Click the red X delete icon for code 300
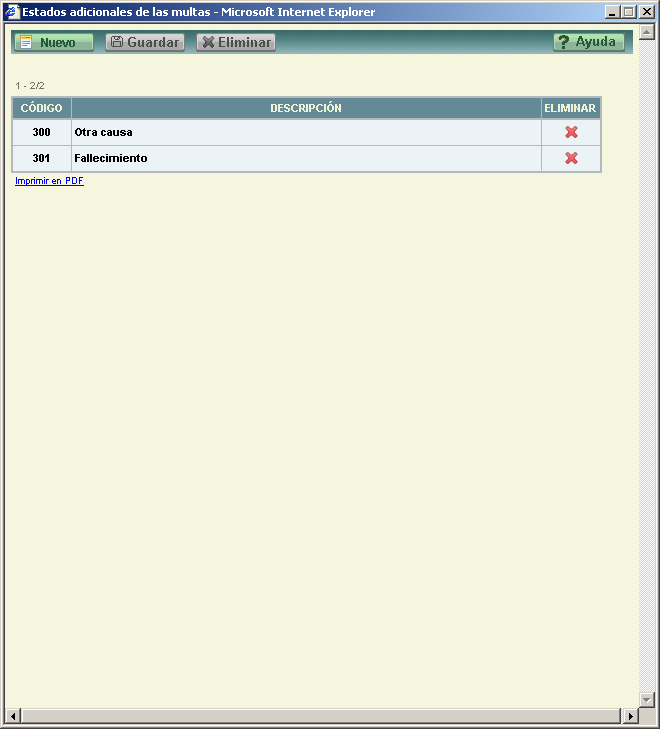 [x=571, y=132]
